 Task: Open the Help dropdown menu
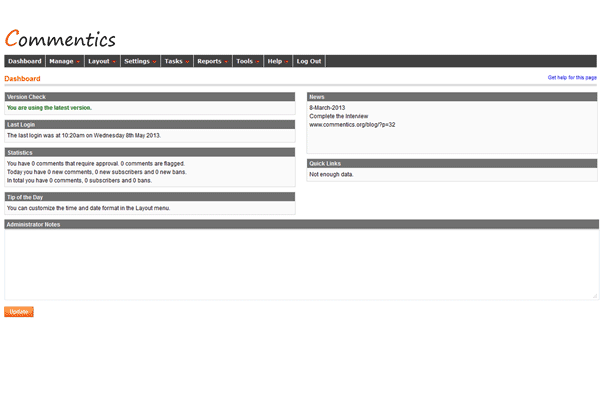pos(277,61)
